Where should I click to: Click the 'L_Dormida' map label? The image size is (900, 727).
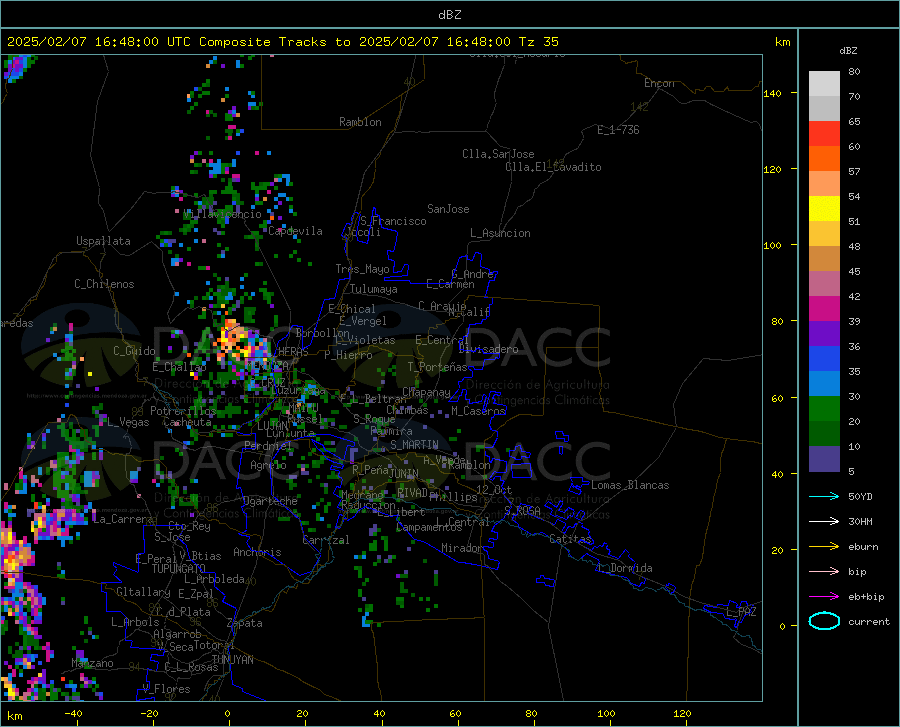(625, 568)
